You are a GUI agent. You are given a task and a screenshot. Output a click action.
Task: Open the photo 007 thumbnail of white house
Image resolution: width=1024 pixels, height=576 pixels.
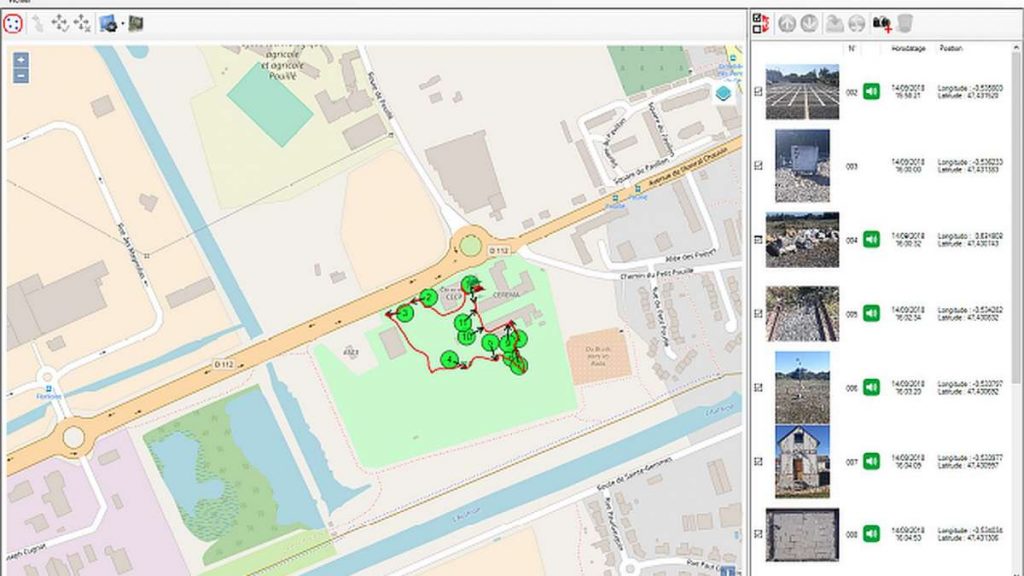coord(802,461)
